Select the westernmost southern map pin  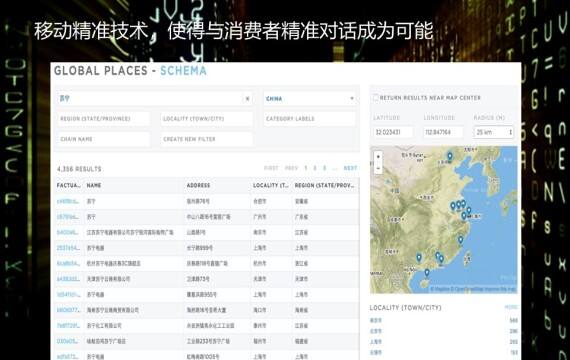click(x=419, y=257)
